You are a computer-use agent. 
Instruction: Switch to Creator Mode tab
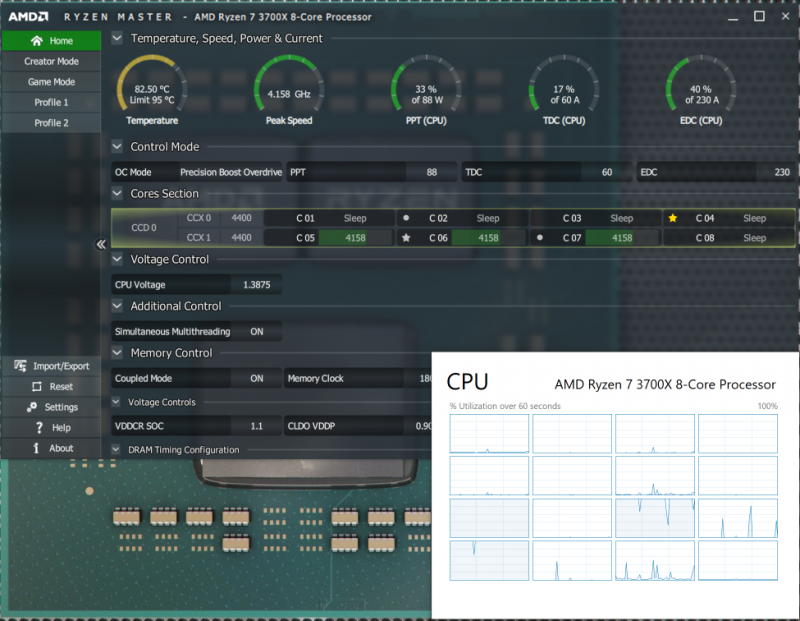[x=51, y=61]
